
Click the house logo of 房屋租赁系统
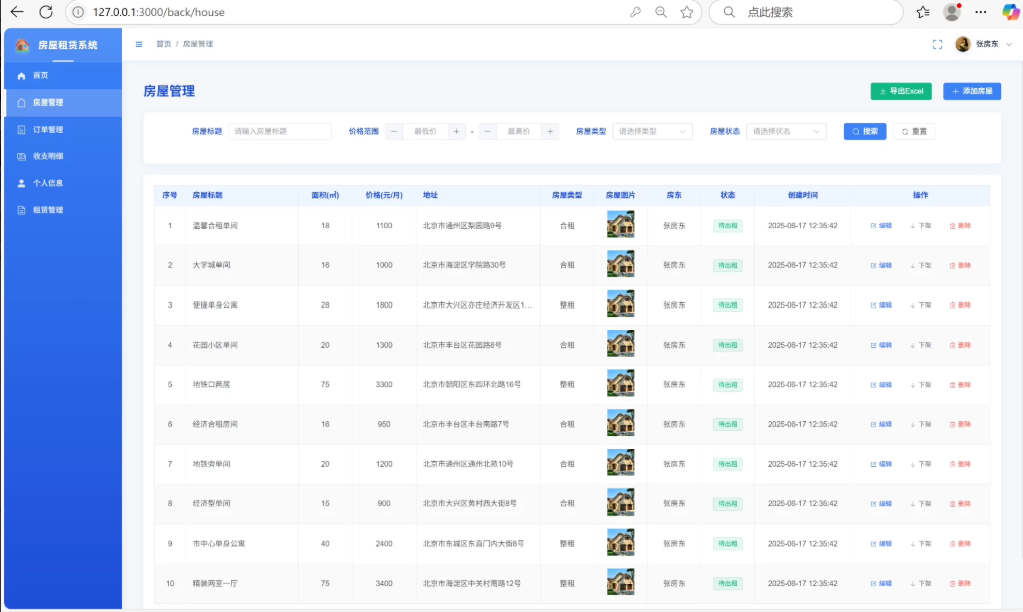[22, 44]
